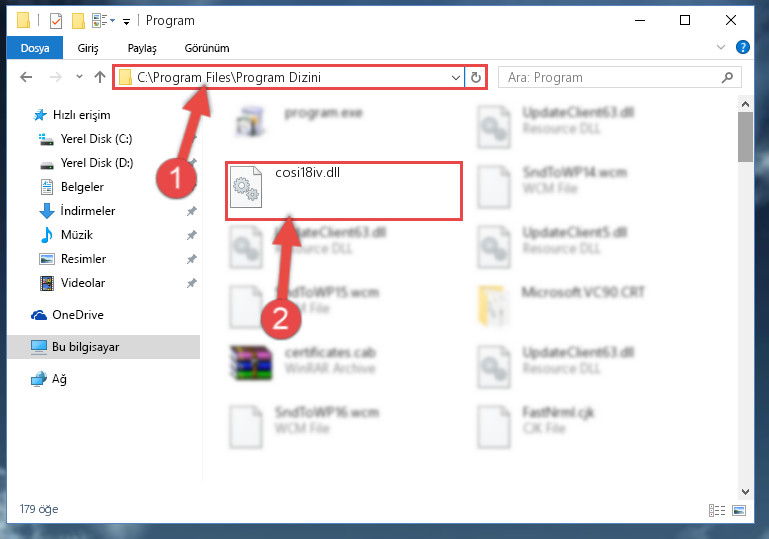Image resolution: width=769 pixels, height=539 pixels.
Task: Unpin Videolar using its pin icon
Action: point(191,283)
